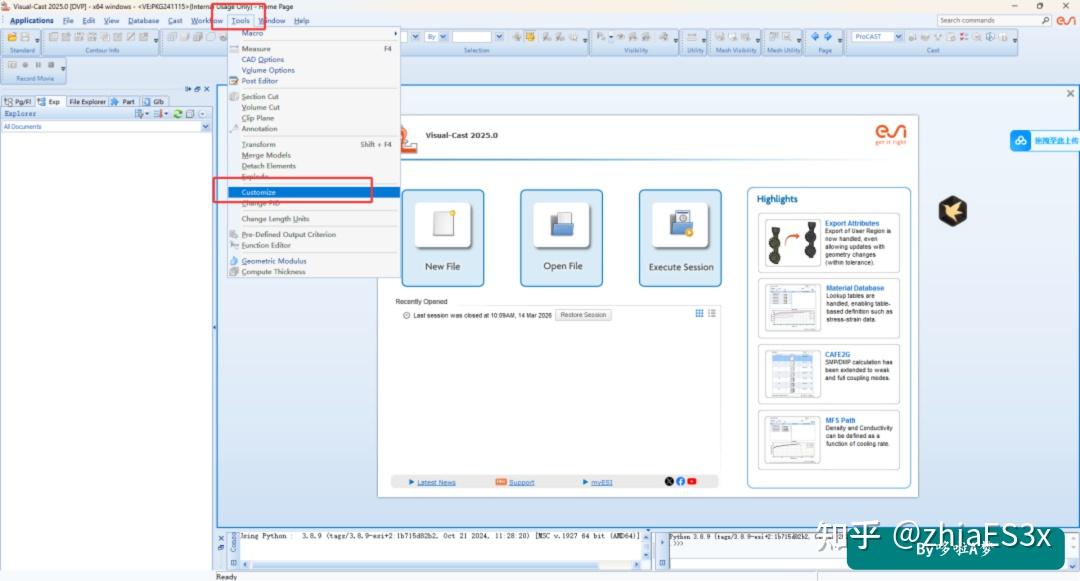Click the Post Editor icon in menu
This screenshot has height=581, width=1080.
[x=234, y=81]
